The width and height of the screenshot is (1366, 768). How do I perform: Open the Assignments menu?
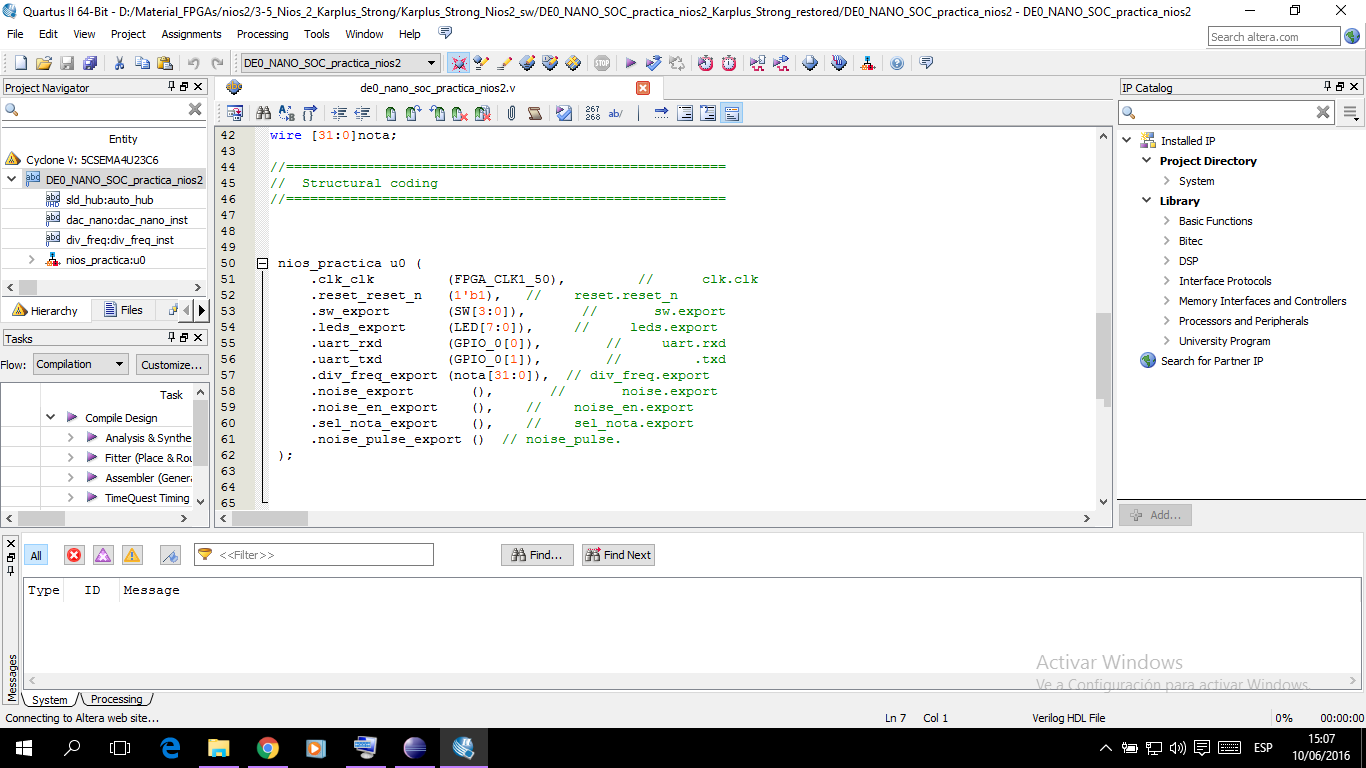point(191,34)
